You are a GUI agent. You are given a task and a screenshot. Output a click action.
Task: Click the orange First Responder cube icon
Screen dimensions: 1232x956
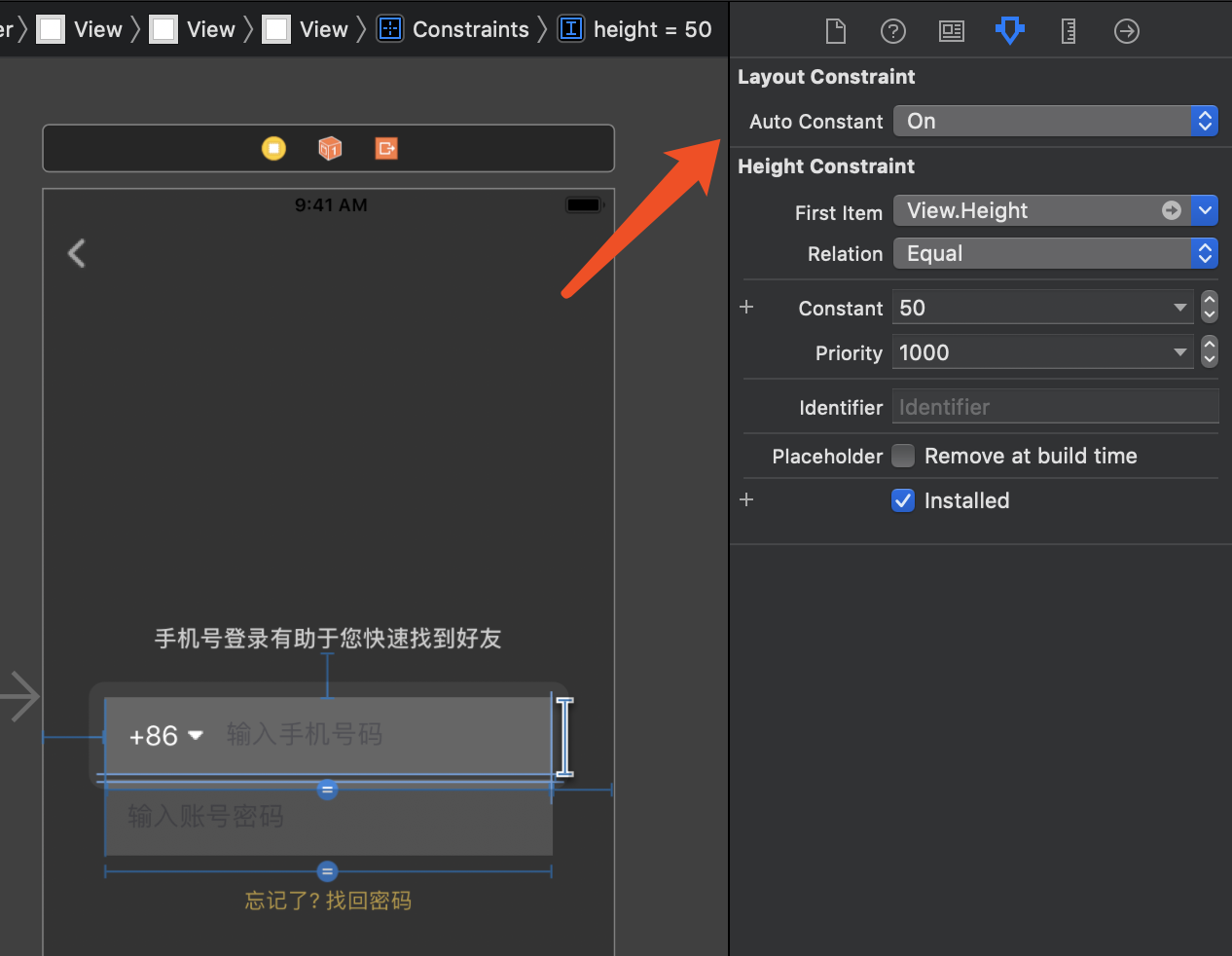coord(330,148)
